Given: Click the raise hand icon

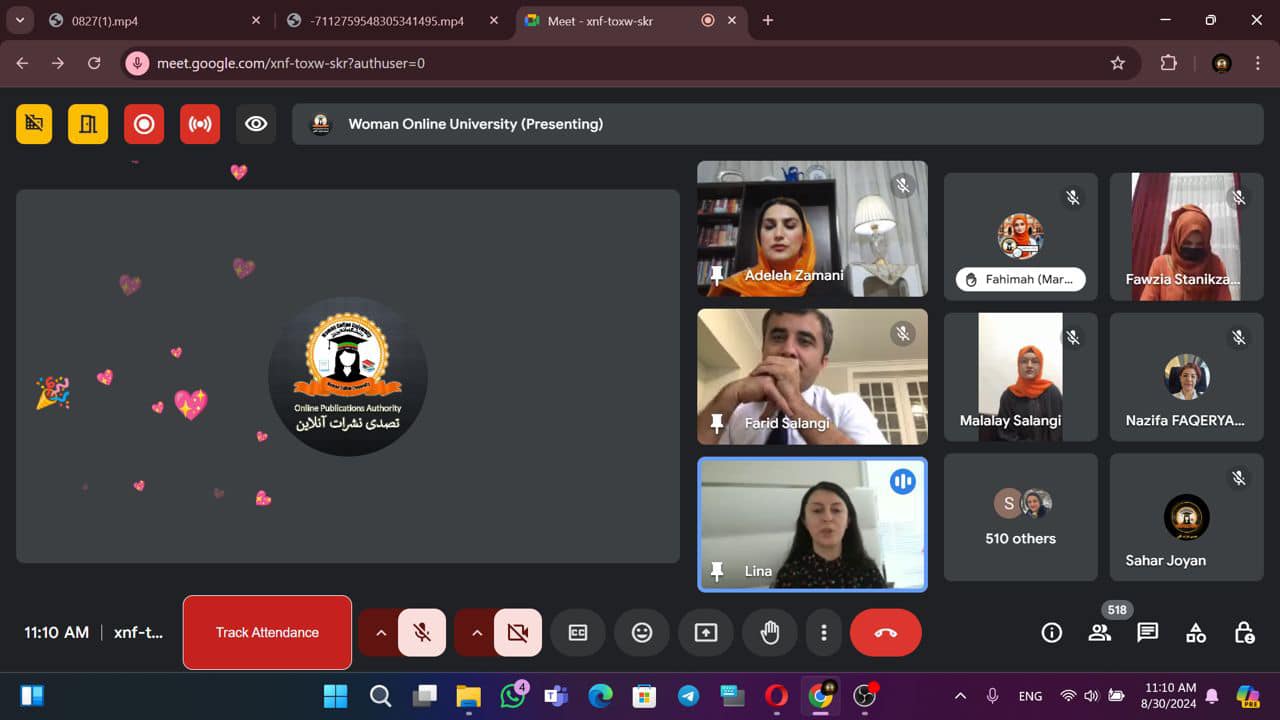Looking at the screenshot, I should click(769, 632).
